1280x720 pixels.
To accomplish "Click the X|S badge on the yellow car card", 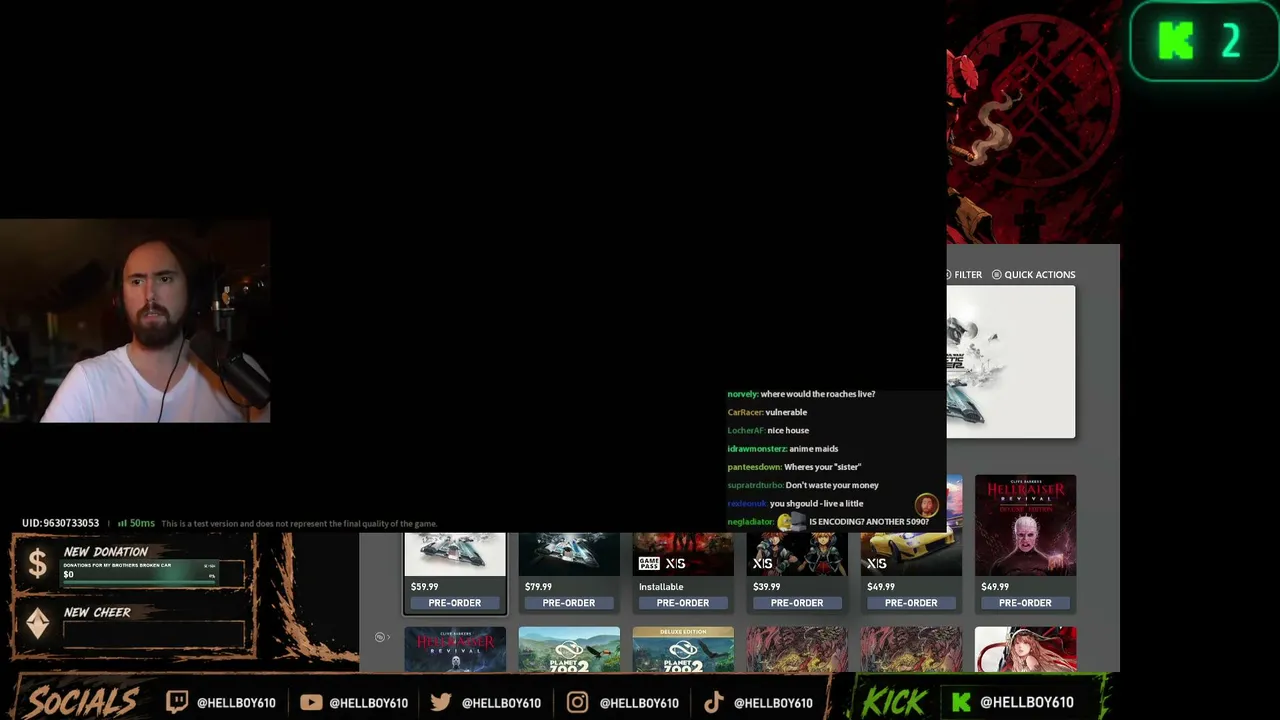I will [876, 564].
